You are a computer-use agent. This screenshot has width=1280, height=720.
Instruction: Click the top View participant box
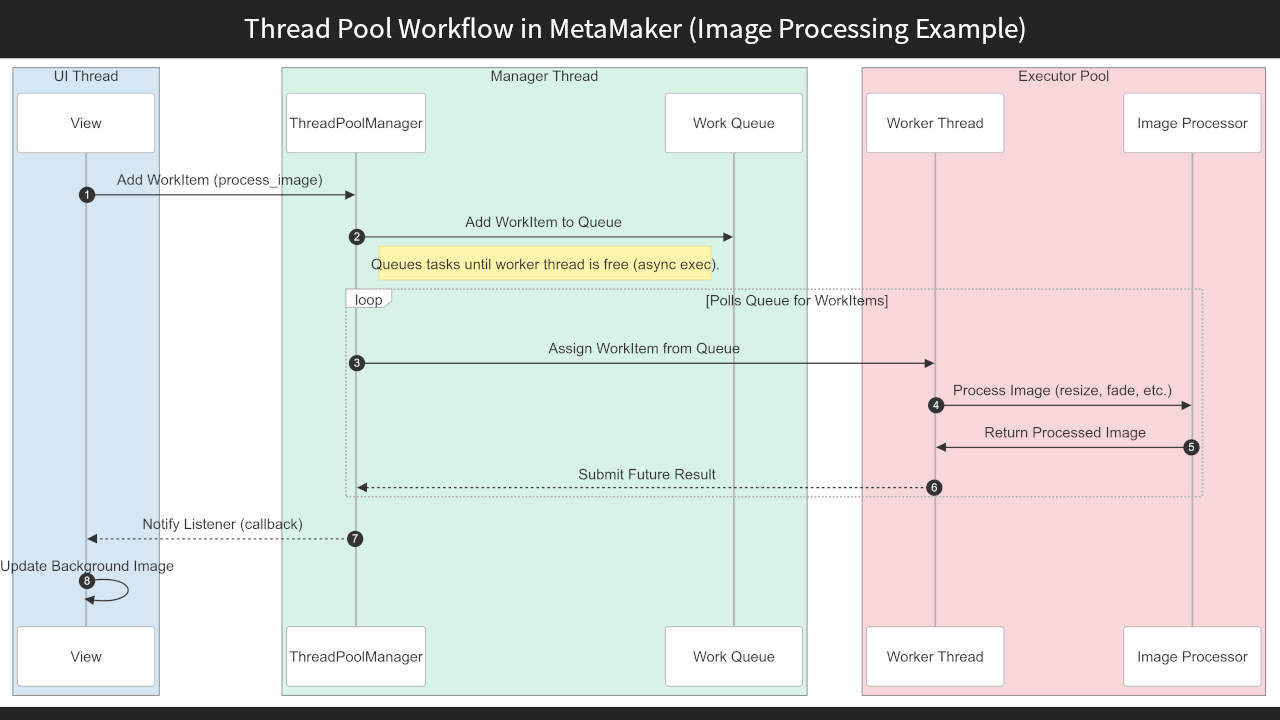86,123
